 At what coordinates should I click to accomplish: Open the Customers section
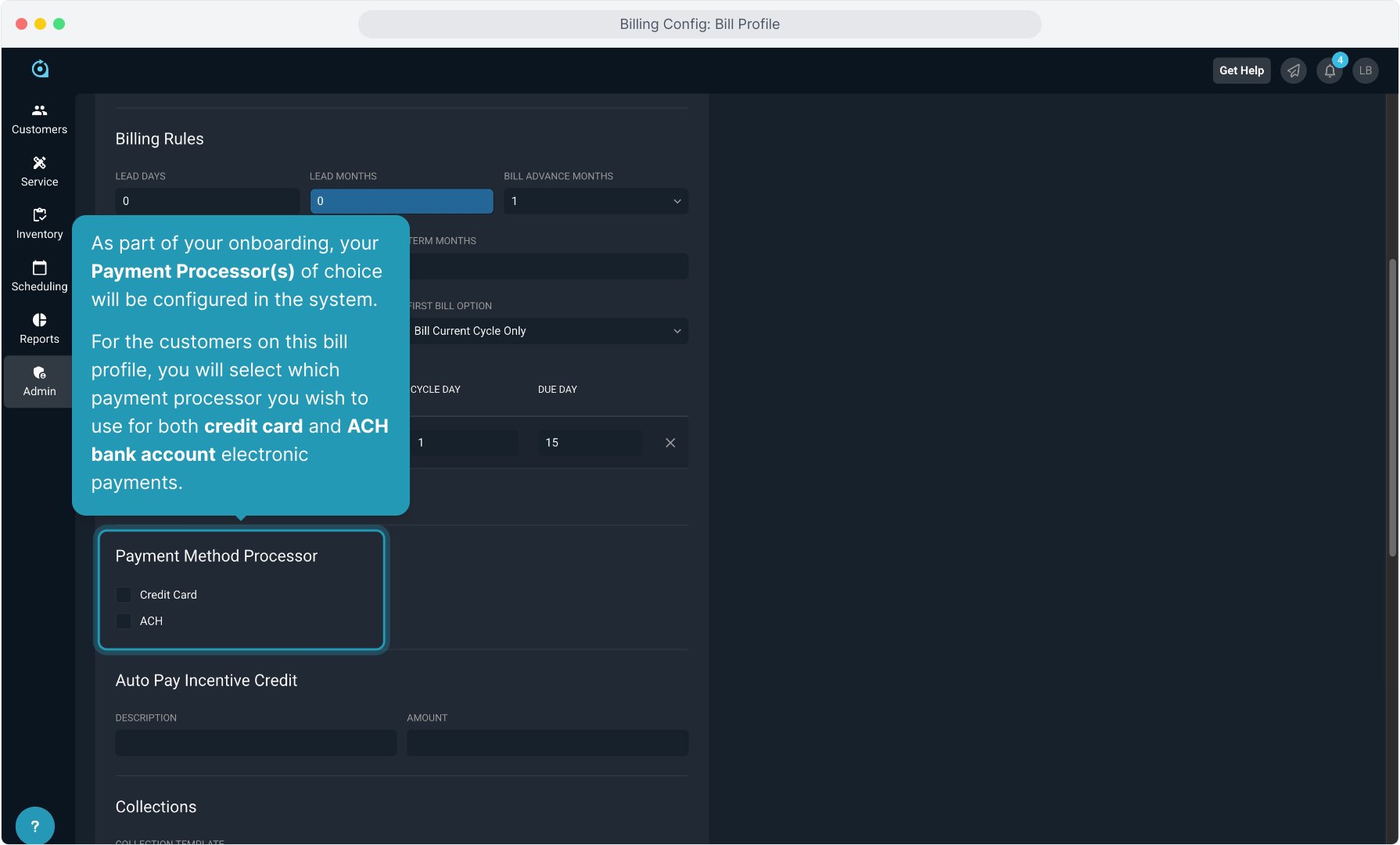39,119
